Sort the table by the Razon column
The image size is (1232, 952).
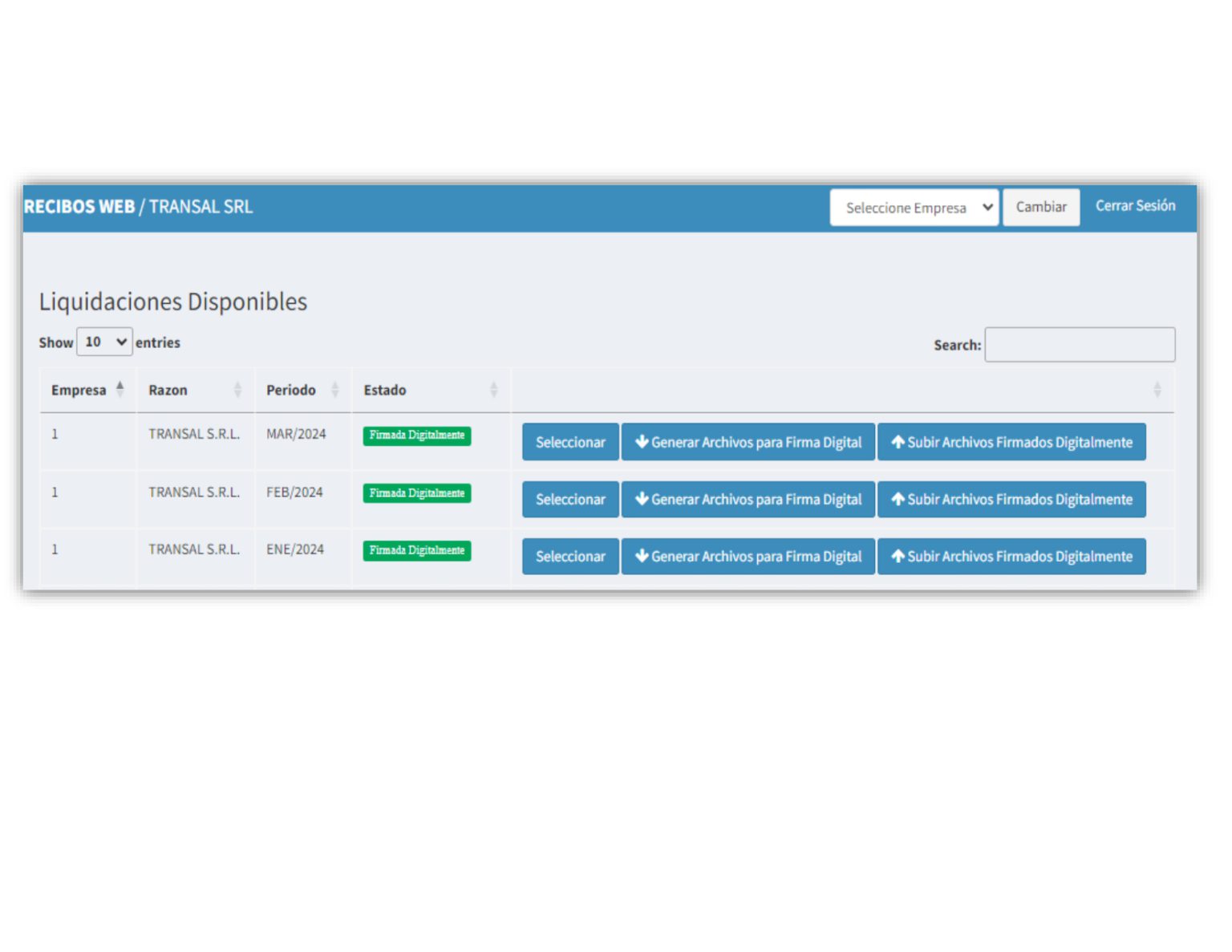click(x=237, y=390)
